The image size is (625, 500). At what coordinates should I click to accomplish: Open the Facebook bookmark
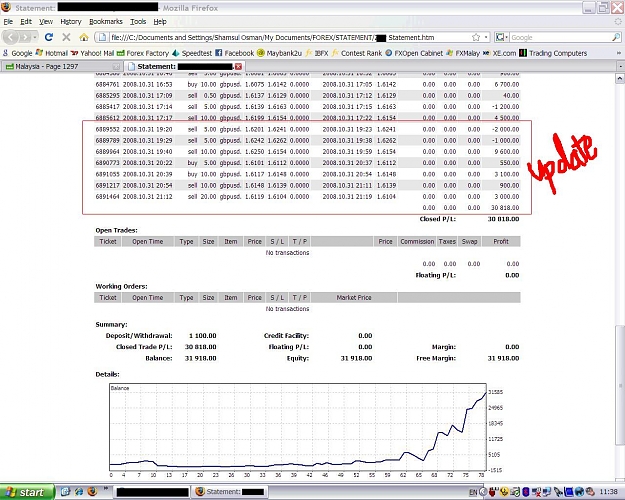click(234, 53)
